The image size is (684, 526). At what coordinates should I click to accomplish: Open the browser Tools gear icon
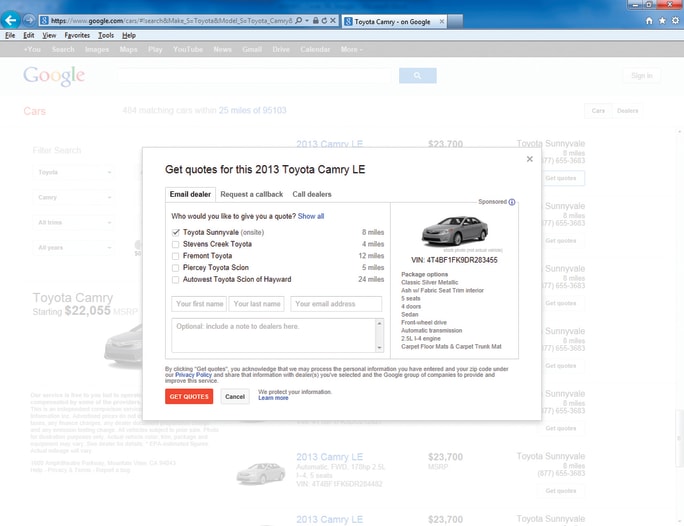675,20
